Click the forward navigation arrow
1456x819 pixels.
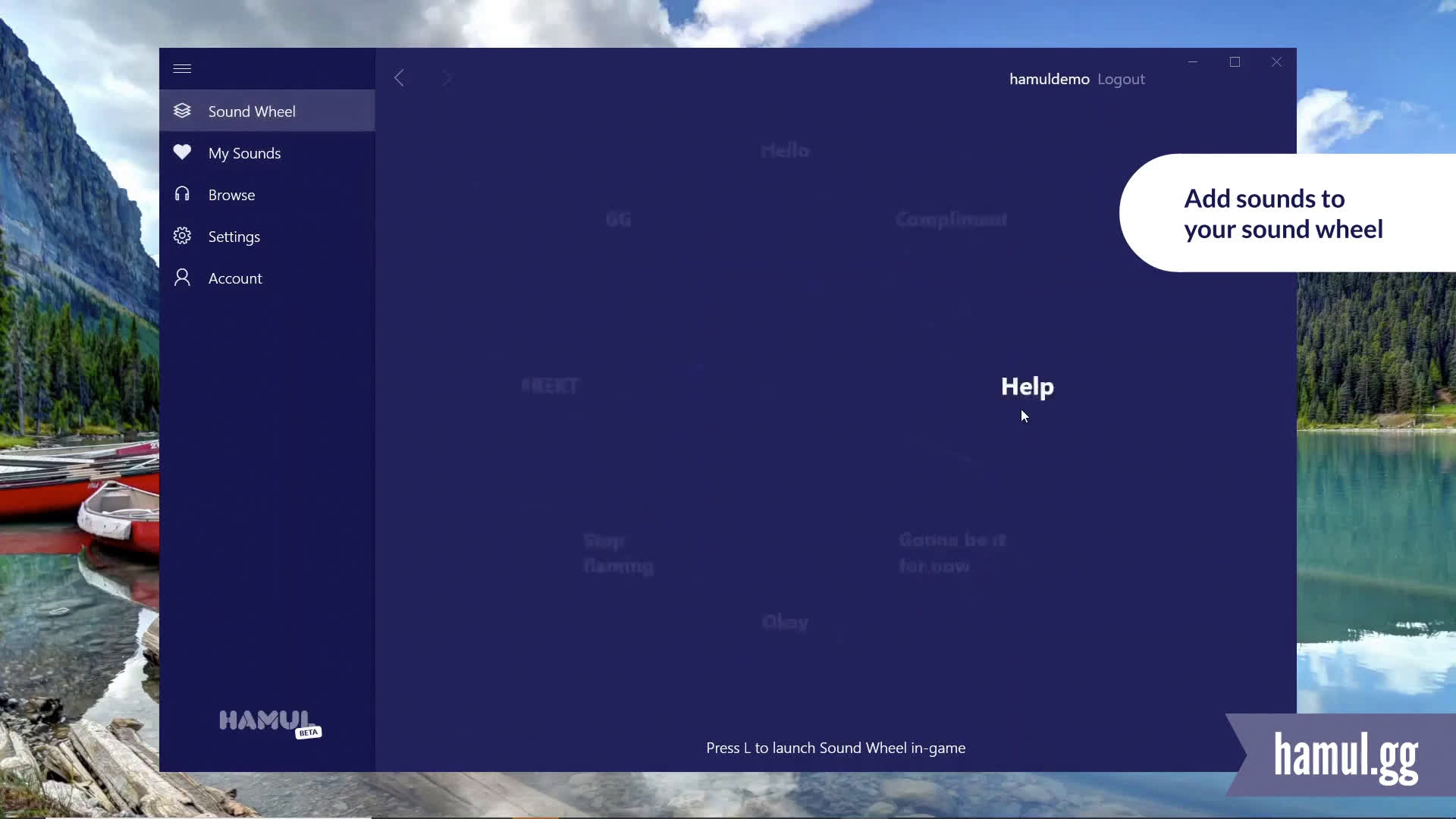point(447,77)
